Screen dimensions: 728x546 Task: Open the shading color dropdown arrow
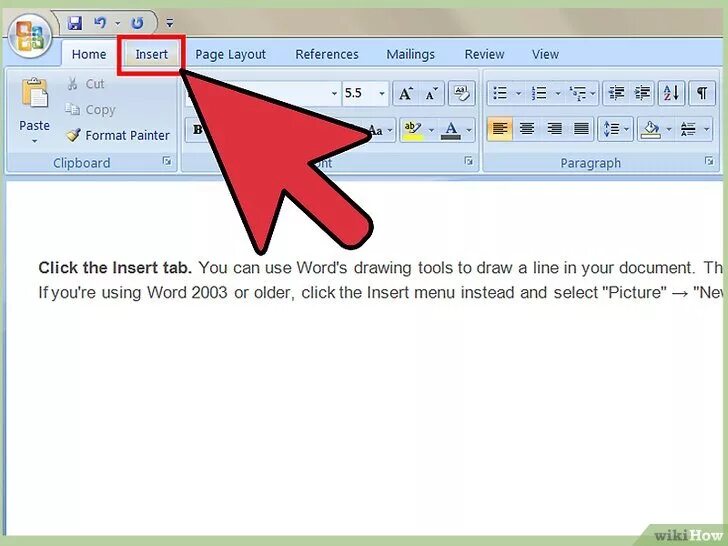pyautogui.click(x=669, y=130)
